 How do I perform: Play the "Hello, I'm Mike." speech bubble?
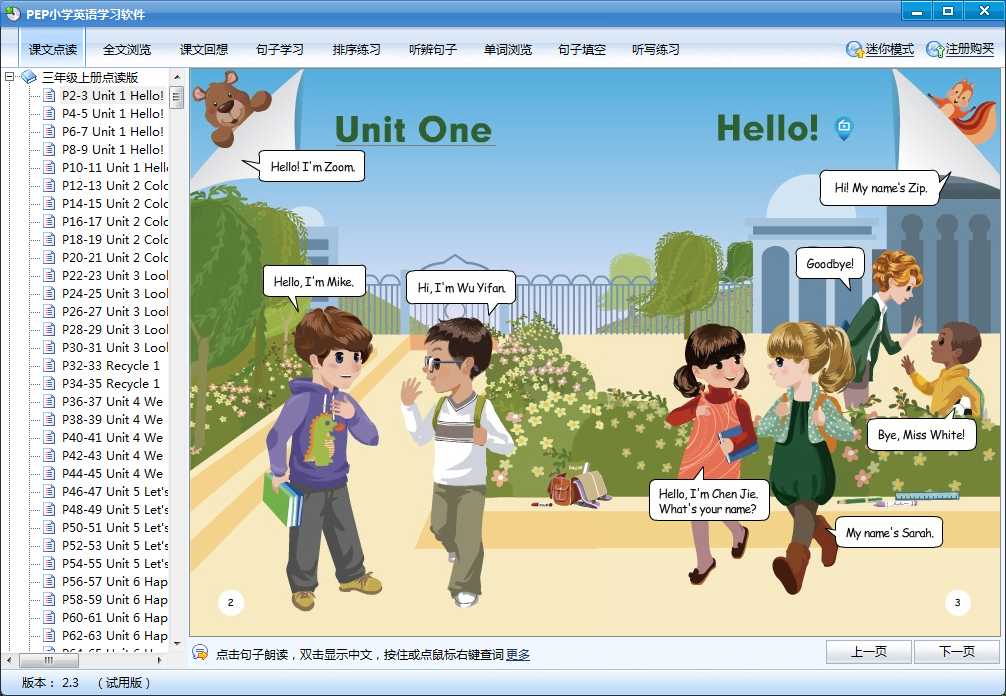coord(314,281)
